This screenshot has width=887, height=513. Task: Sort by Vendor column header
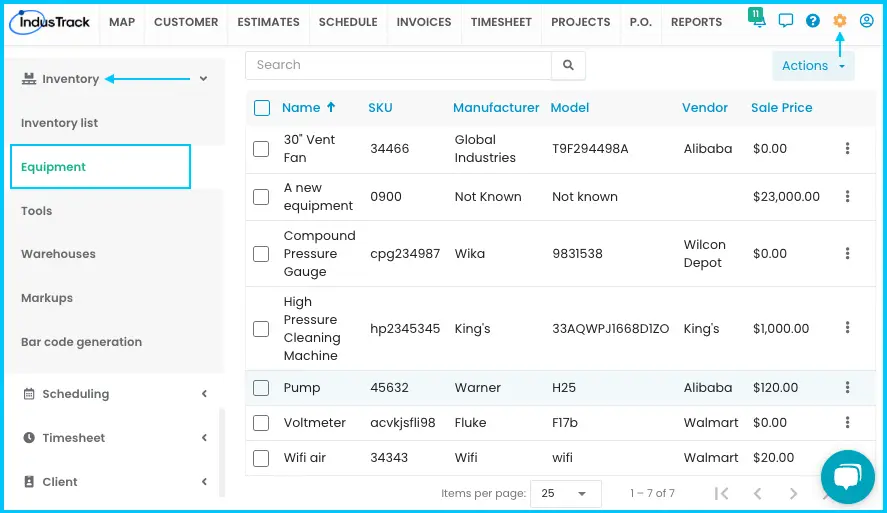705,107
